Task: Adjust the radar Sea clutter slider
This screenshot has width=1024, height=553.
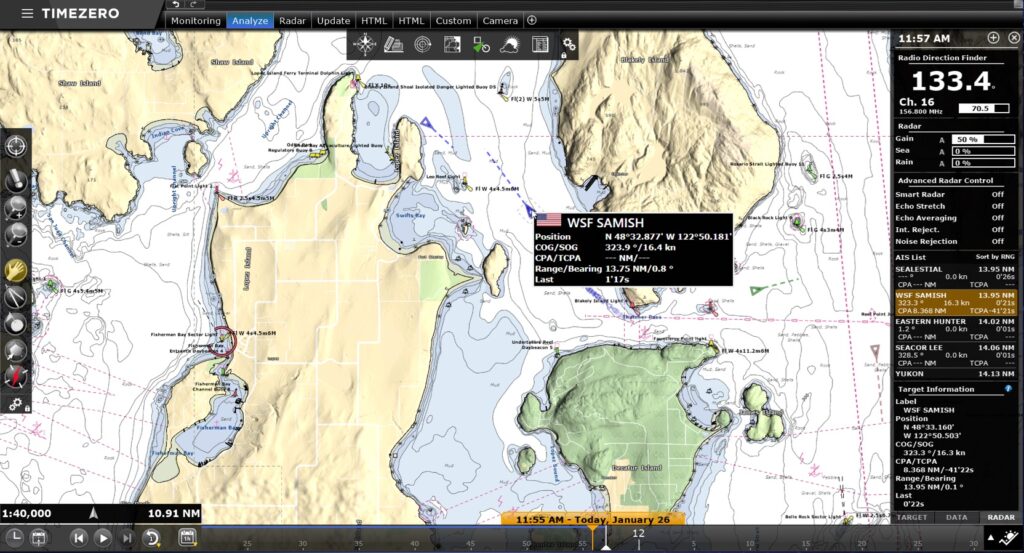Action: [x=983, y=151]
